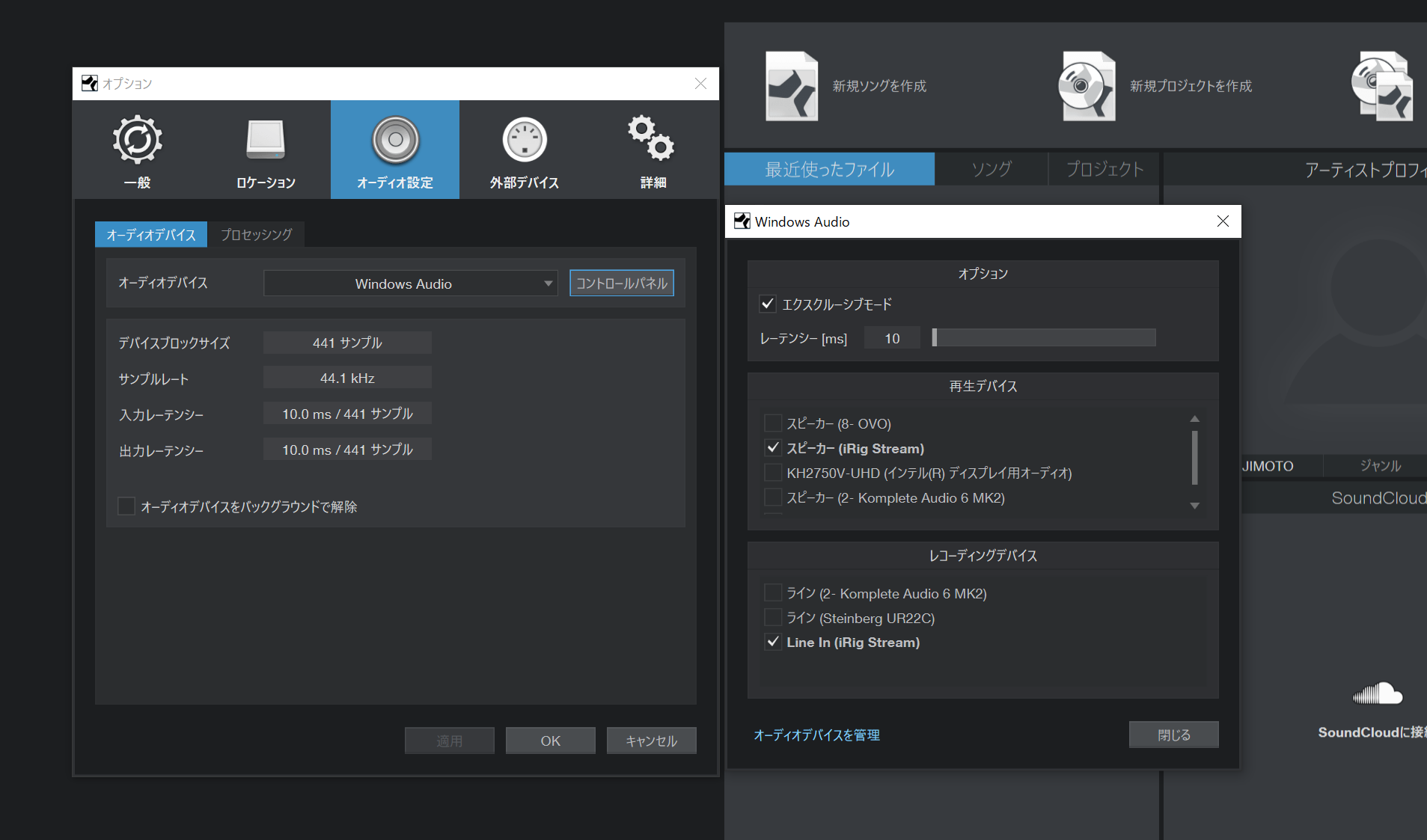Click the SoundCloud cloud logo
The width and height of the screenshot is (1427, 840).
pos(1378,693)
